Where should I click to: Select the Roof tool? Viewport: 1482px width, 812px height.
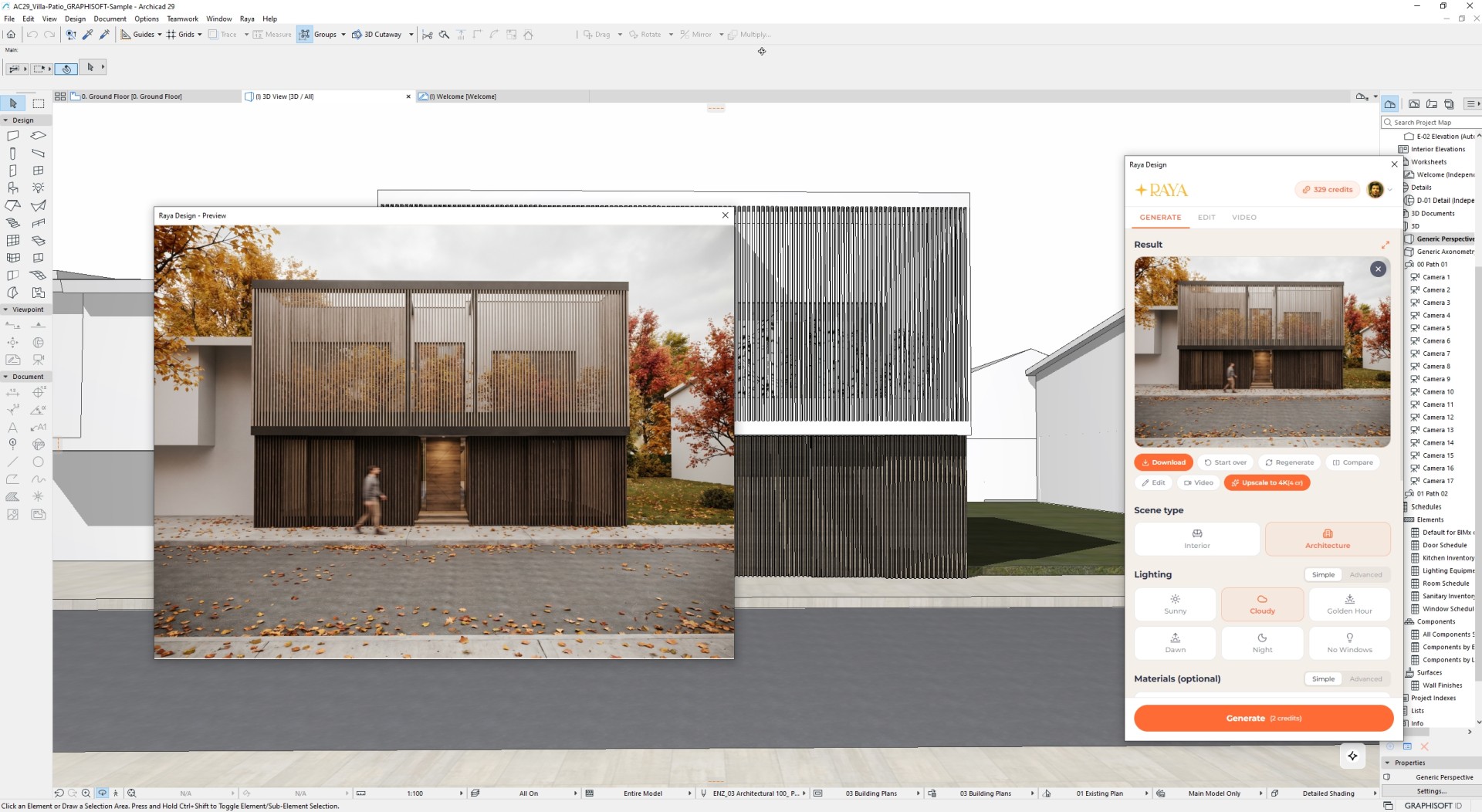pos(13,205)
